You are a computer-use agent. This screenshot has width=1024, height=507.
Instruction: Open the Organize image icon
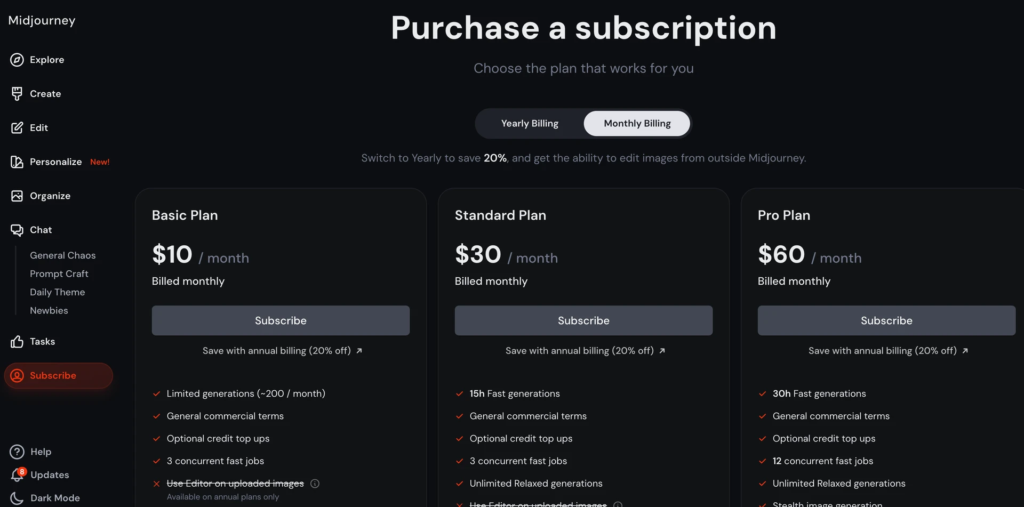click(x=17, y=196)
